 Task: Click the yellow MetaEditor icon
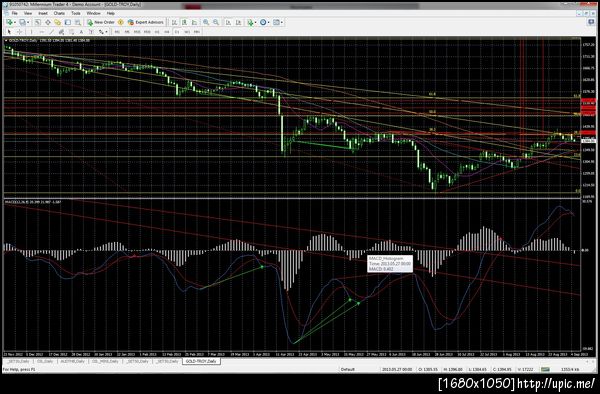[x=121, y=22]
